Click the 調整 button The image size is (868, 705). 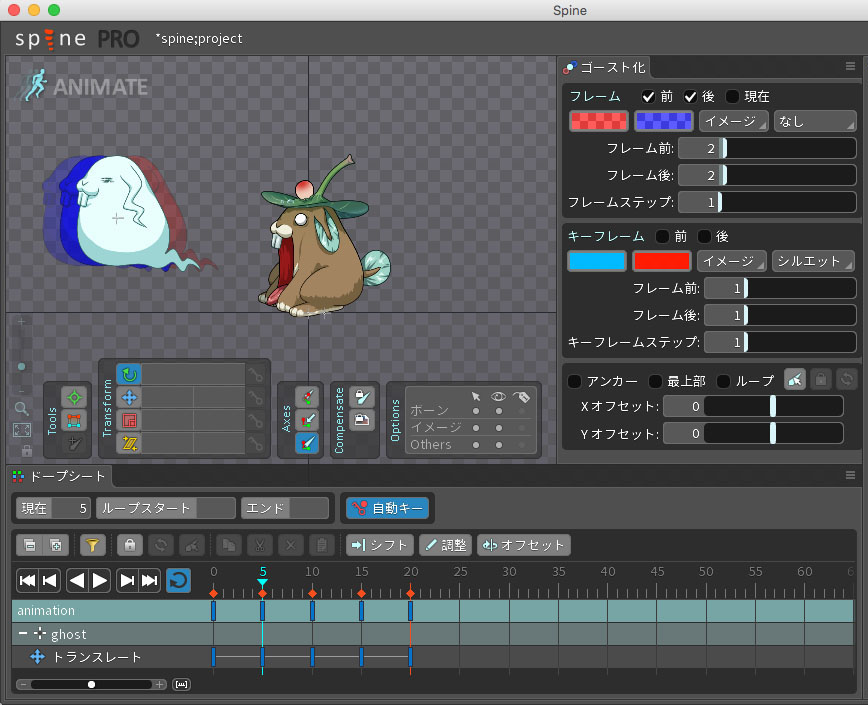tap(446, 546)
